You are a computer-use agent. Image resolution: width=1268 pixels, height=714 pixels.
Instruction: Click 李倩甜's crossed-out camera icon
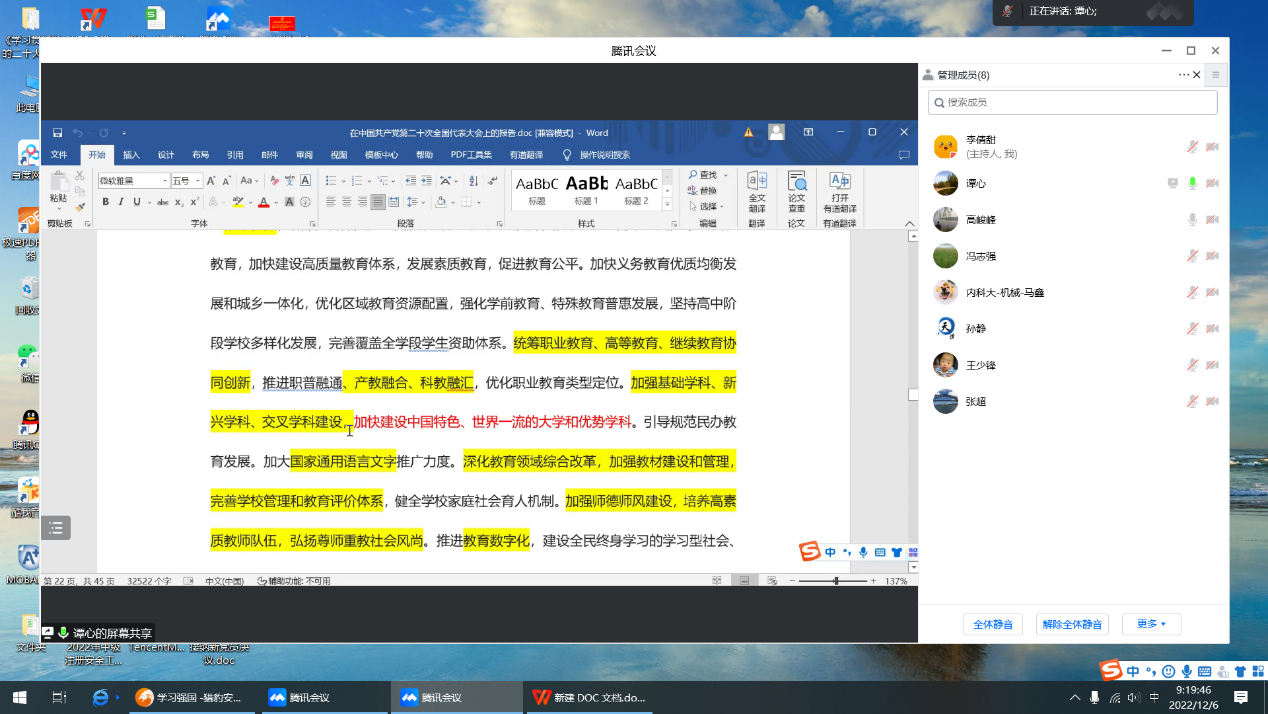point(1212,147)
